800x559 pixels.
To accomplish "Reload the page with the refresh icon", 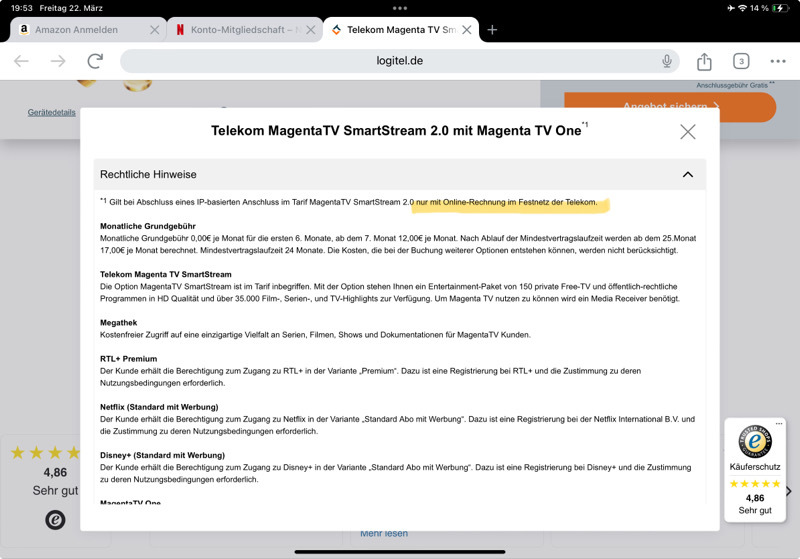I will (95, 61).
